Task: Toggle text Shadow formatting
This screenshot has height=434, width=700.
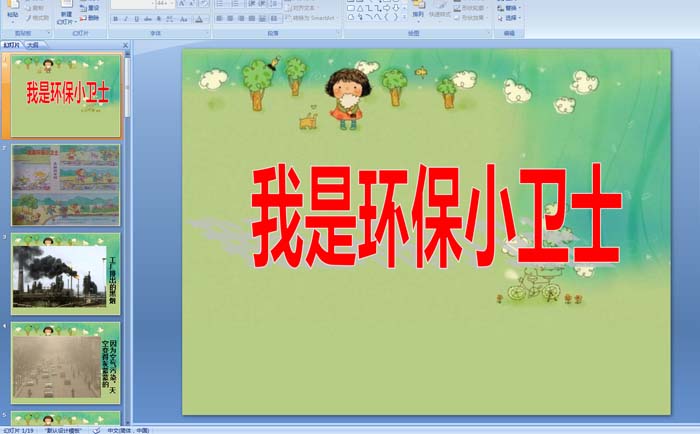Action: click(158, 19)
